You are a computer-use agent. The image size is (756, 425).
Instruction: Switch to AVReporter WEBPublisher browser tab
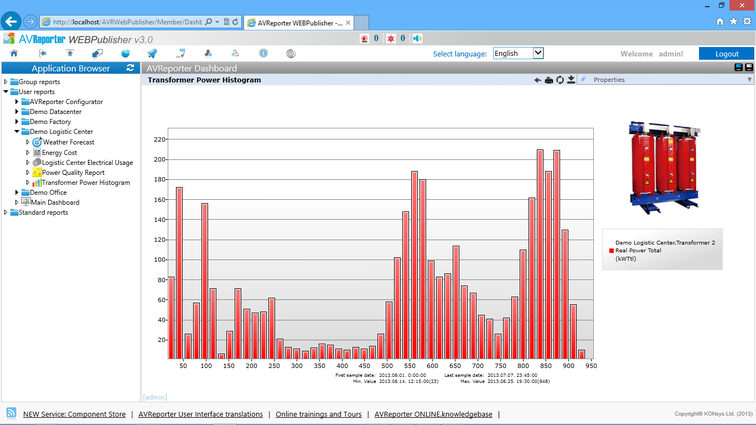coord(299,23)
